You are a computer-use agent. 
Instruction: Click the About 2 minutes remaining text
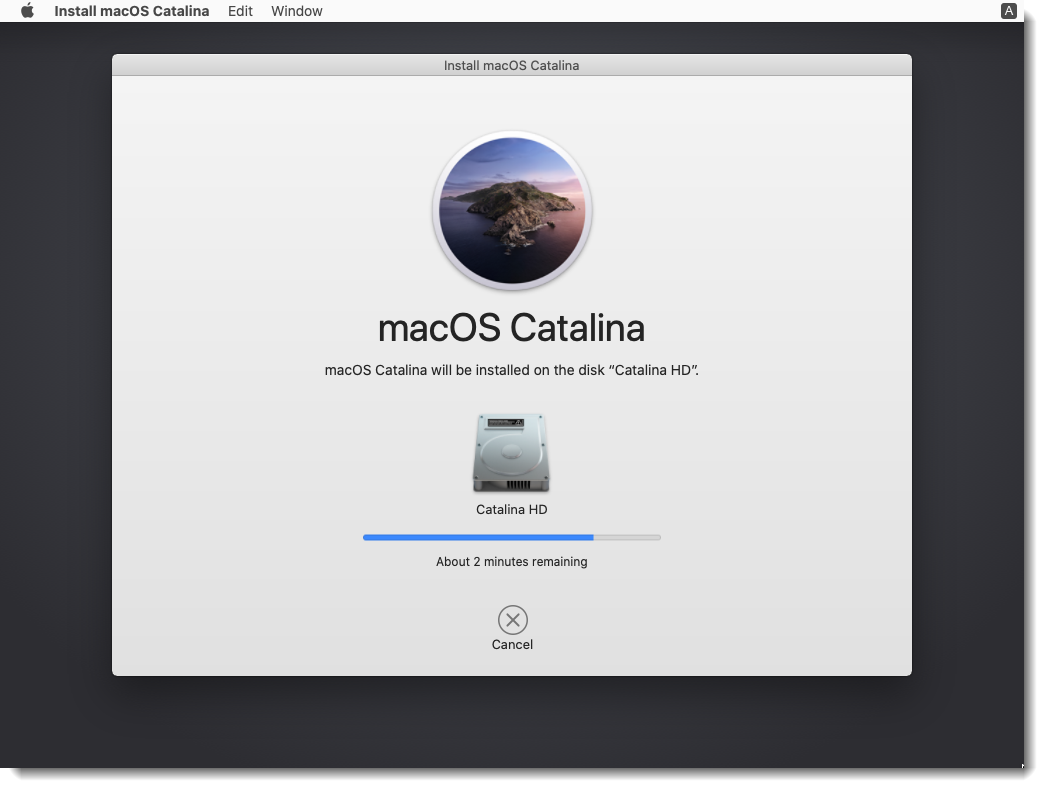[x=511, y=562]
